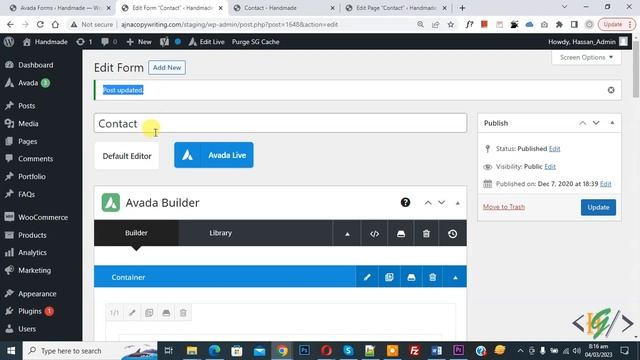Open the Avada sidebar menu
Viewport: 640px width, 360px height.
[28, 83]
